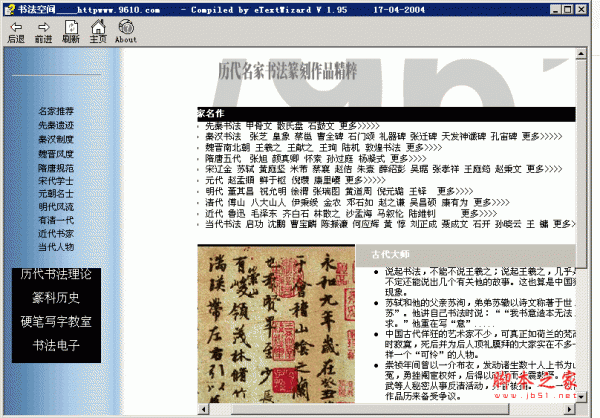Open the 苏轼 link
The image size is (600, 418).
(245, 169)
